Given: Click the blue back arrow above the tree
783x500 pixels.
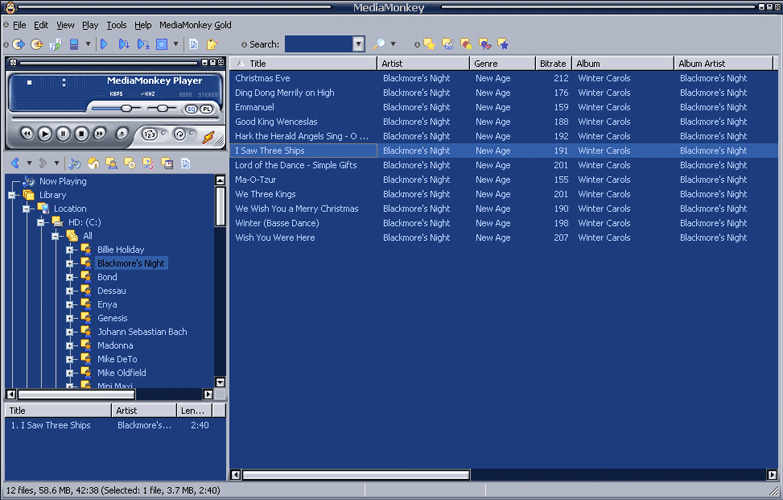Looking at the screenshot, I should (15, 163).
